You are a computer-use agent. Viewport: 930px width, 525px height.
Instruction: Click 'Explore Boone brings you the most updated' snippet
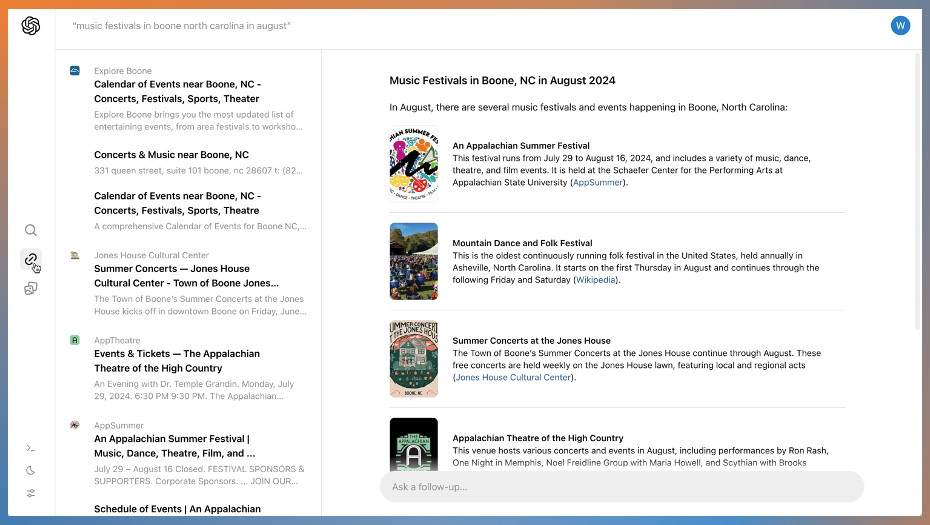[x=198, y=120]
